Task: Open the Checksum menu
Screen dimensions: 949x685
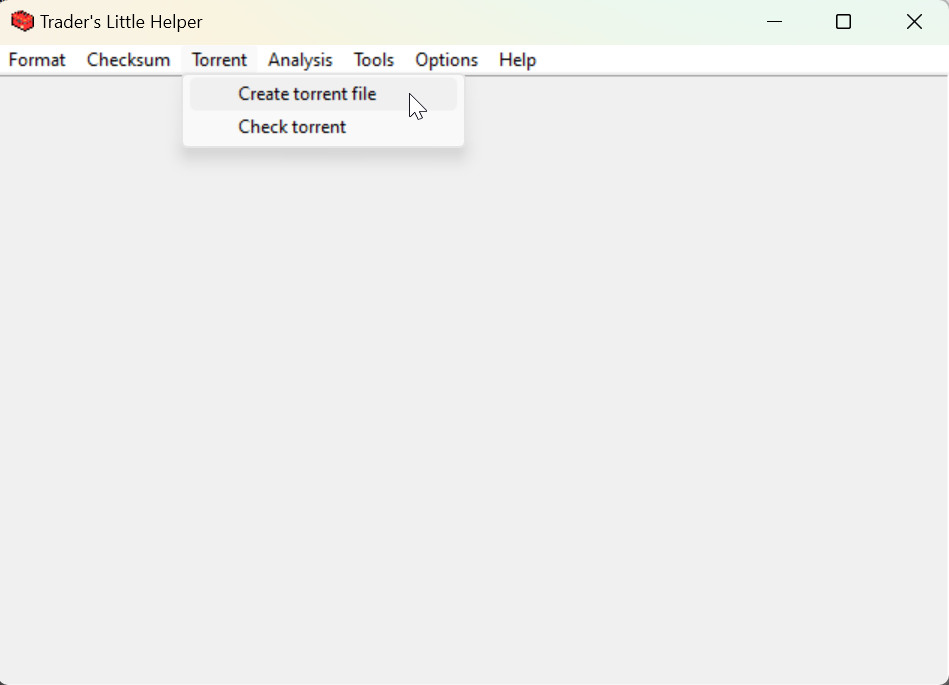Action: (x=128, y=60)
